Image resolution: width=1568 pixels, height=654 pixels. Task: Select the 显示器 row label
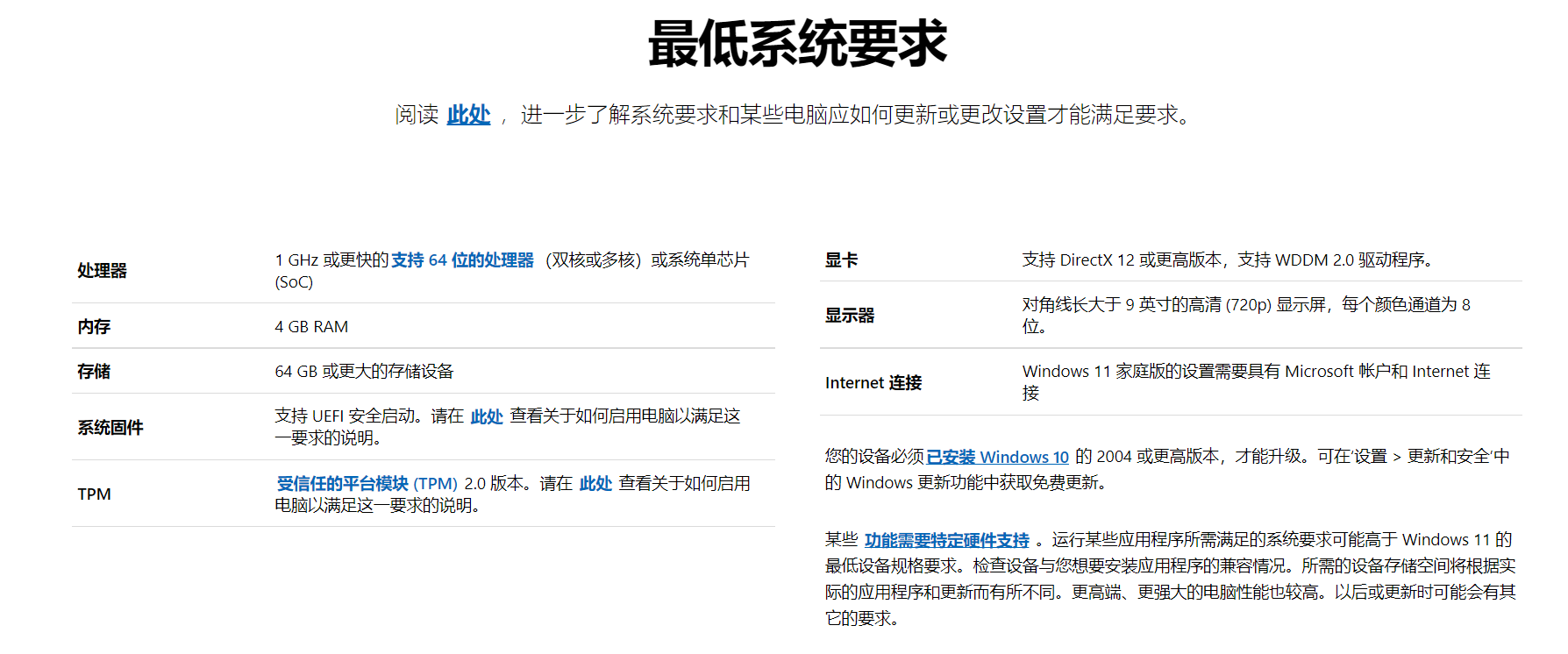point(850,316)
